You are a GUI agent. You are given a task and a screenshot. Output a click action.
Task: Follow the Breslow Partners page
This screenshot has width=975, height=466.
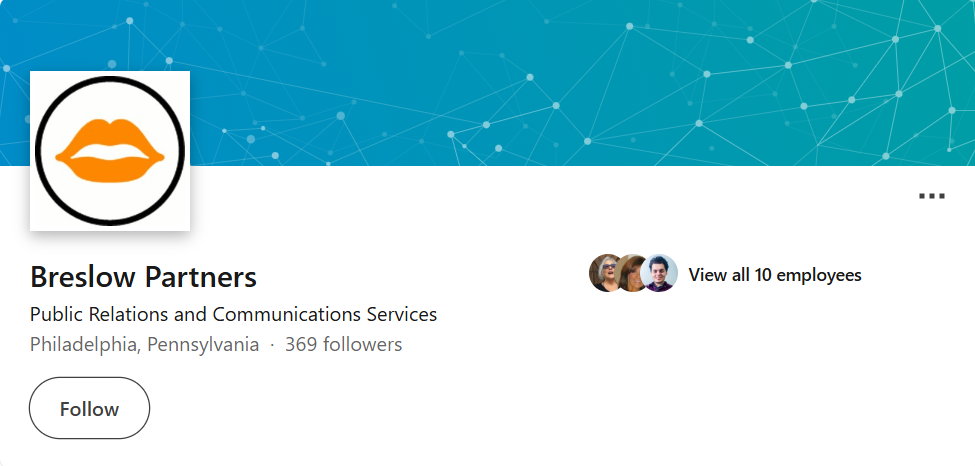(x=89, y=408)
